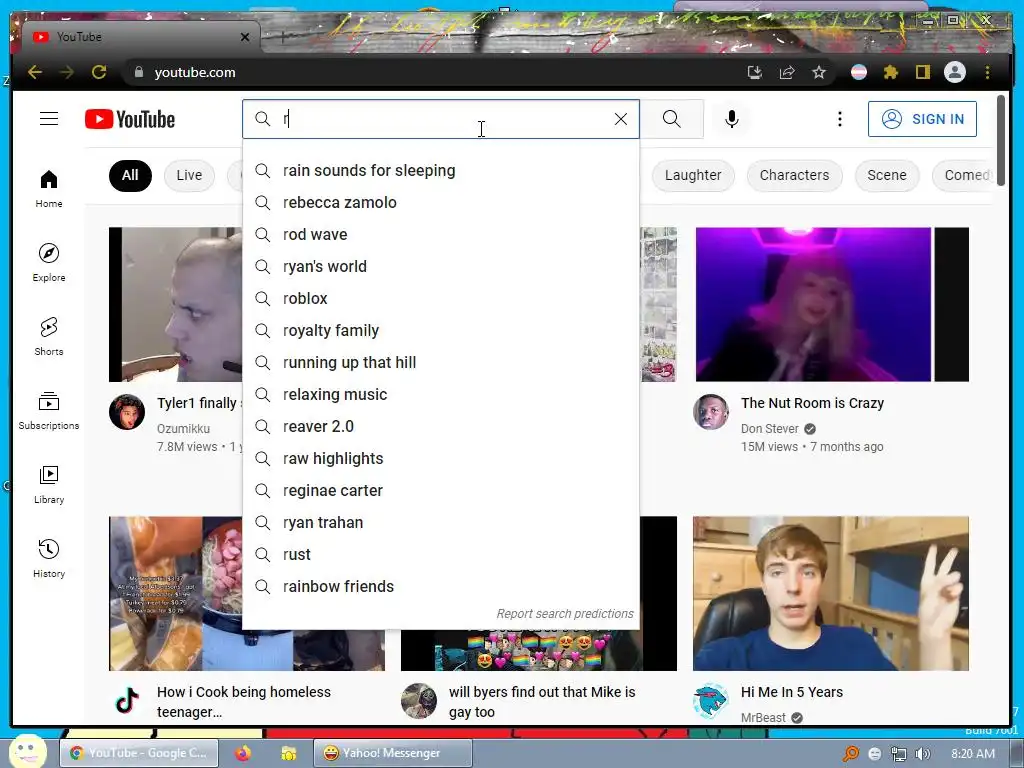
Task: Choose suggestion 'ryan trahan'
Action: tap(441, 522)
